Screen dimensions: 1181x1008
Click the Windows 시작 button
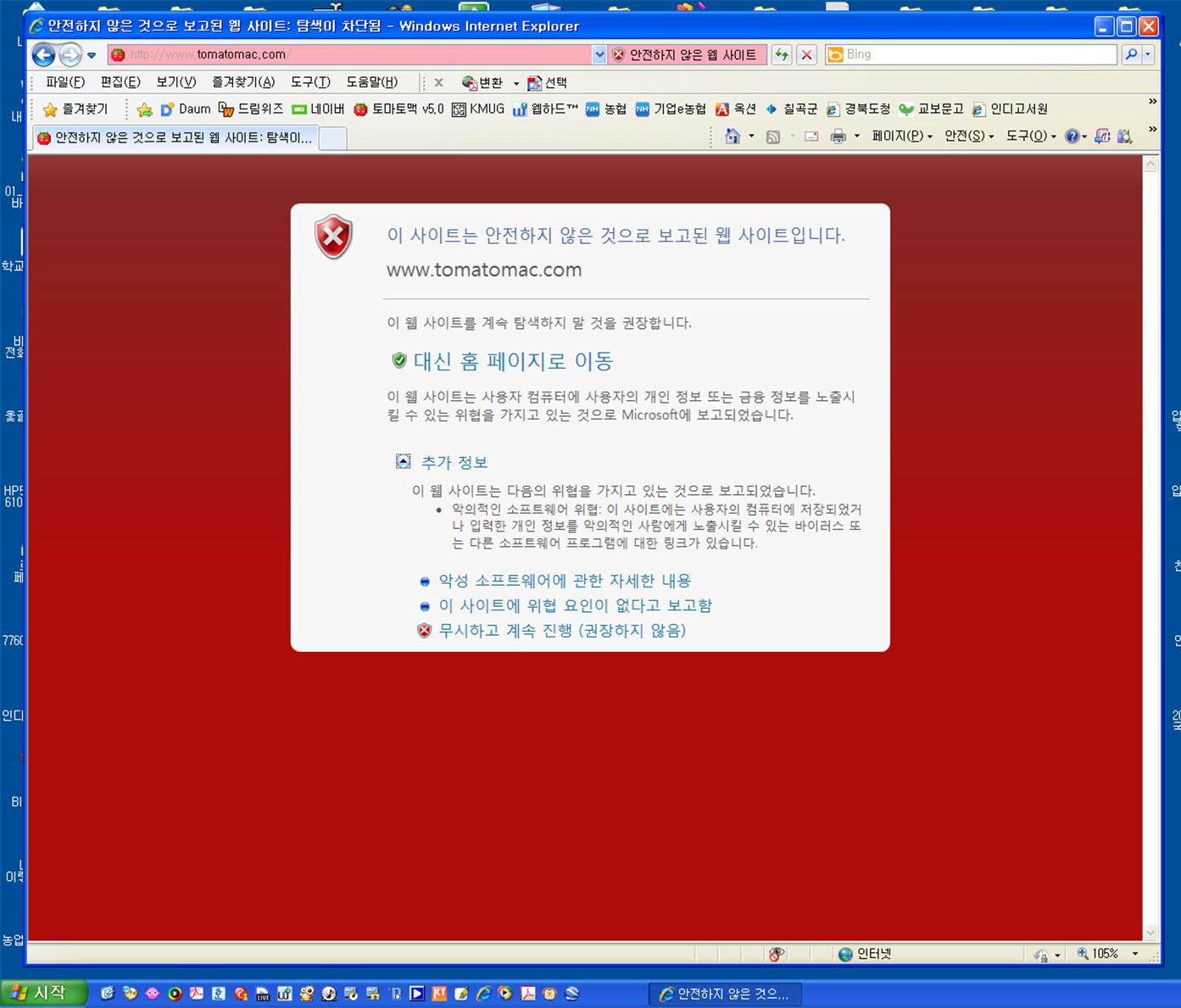44,994
